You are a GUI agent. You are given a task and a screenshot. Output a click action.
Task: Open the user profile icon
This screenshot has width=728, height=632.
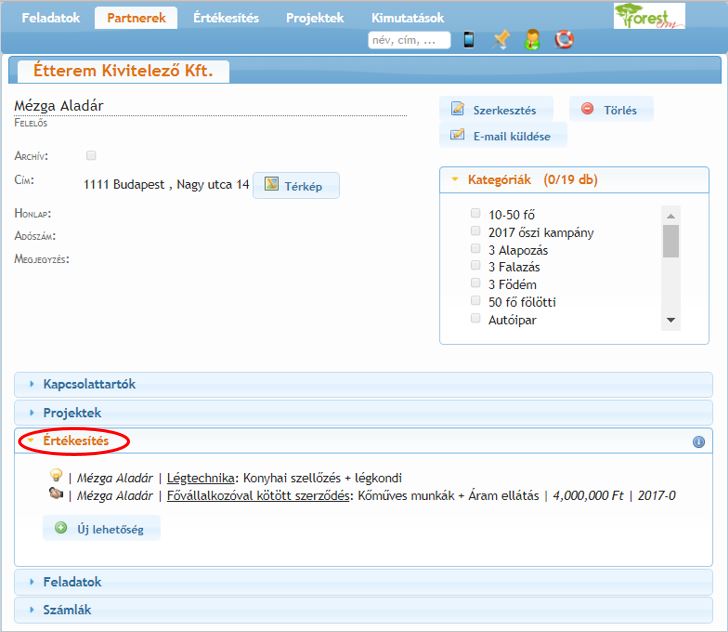tap(534, 40)
